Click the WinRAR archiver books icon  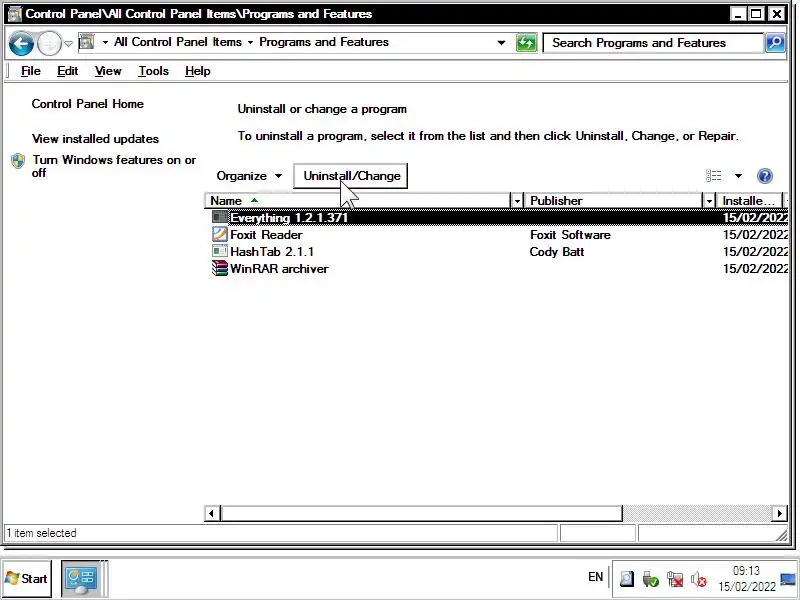pyautogui.click(x=219, y=268)
